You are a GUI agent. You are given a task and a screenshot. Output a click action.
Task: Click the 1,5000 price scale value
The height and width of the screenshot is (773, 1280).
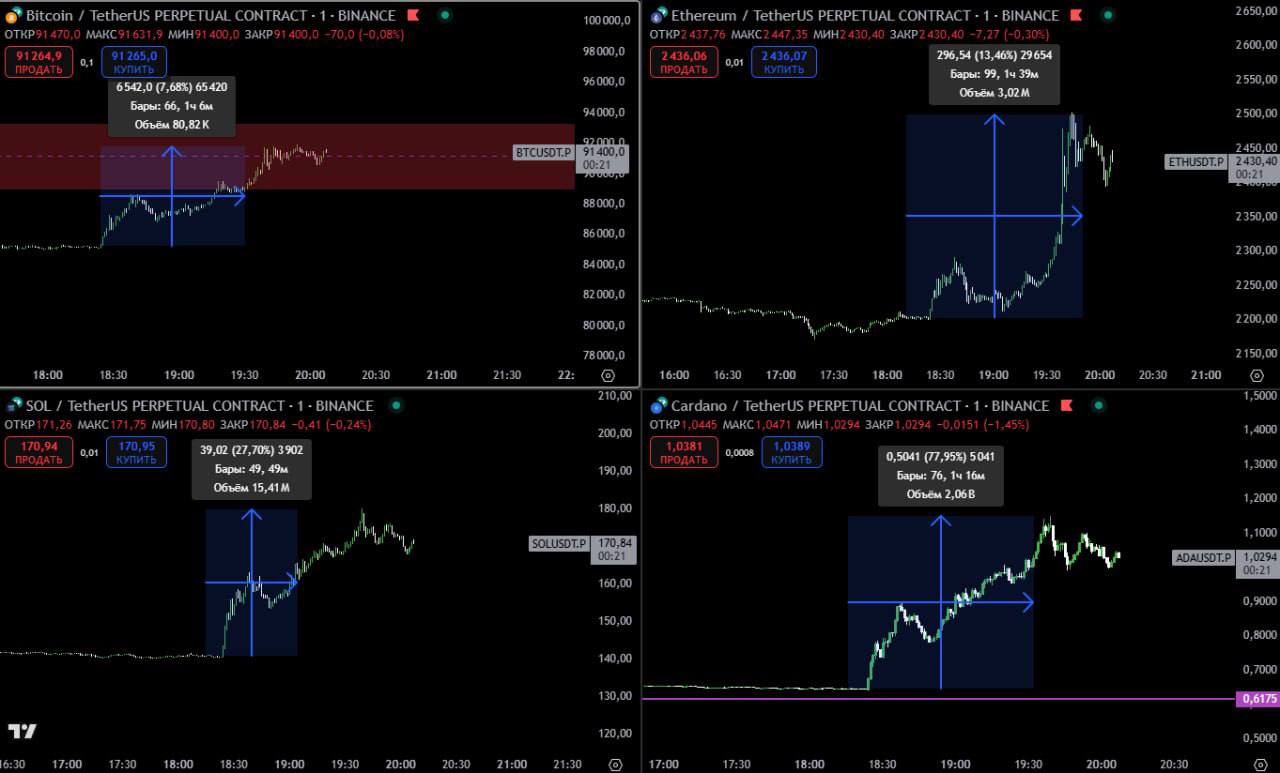tap(1258, 397)
